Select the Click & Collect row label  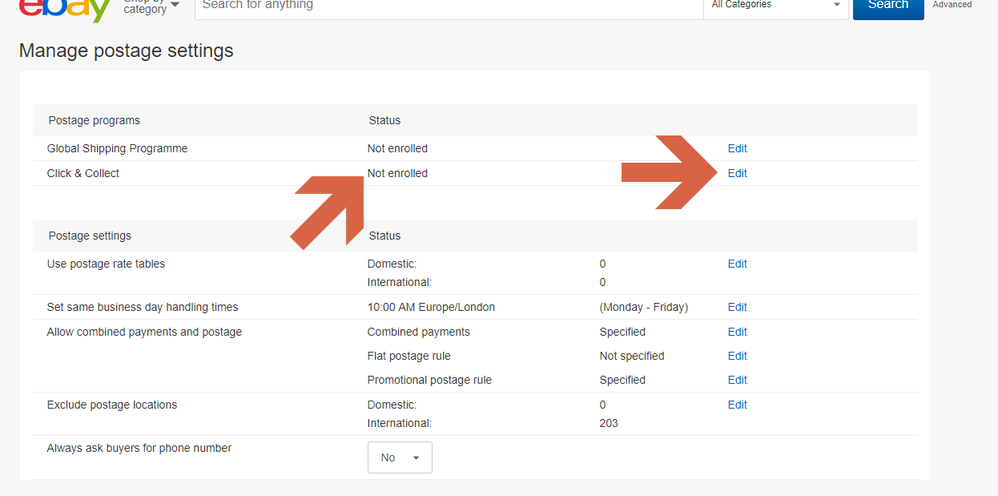[83, 174]
